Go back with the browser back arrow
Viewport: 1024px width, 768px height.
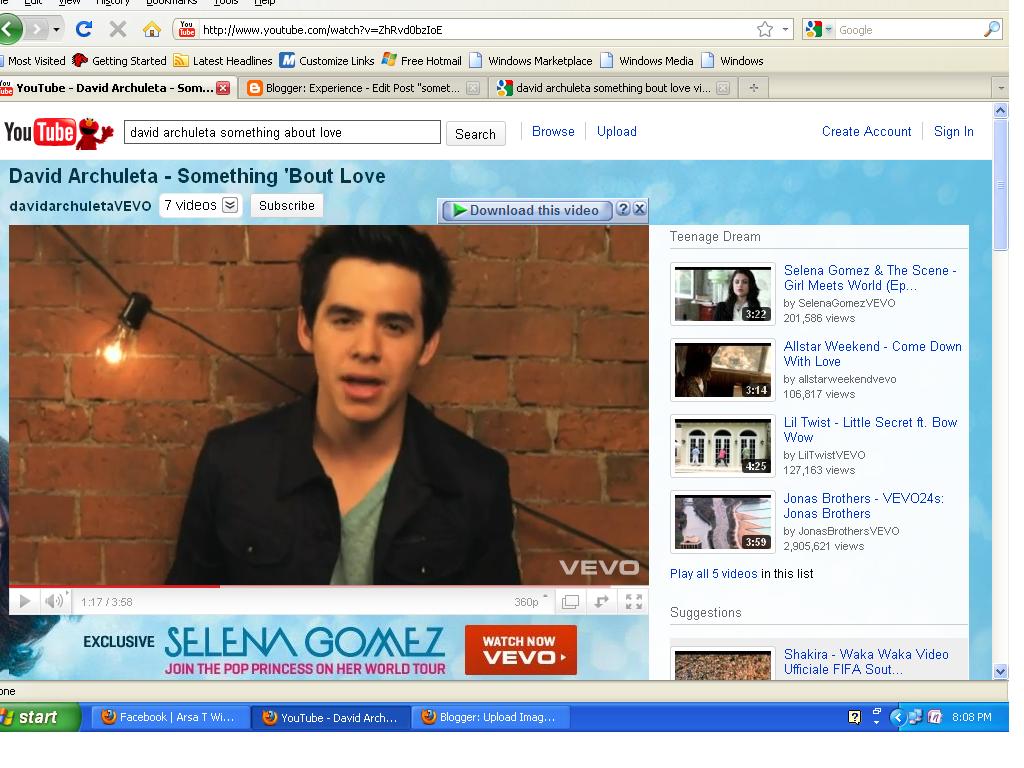[9, 29]
